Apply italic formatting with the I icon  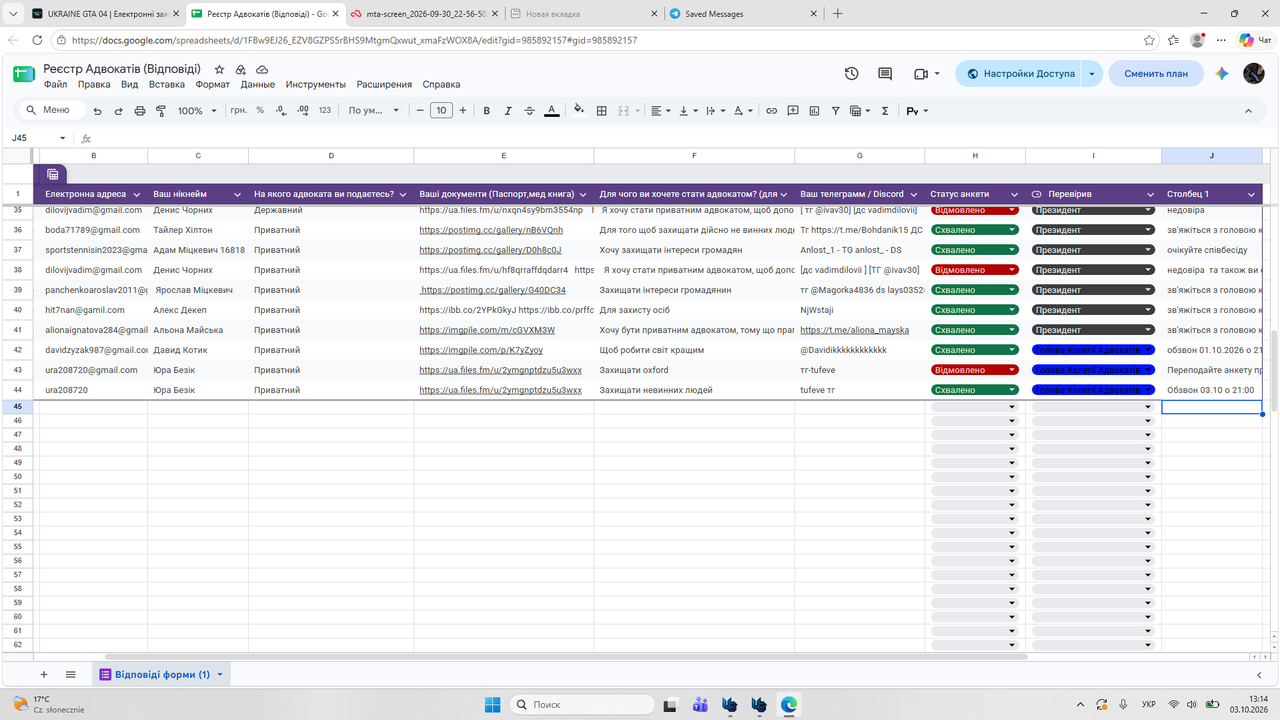point(508,111)
